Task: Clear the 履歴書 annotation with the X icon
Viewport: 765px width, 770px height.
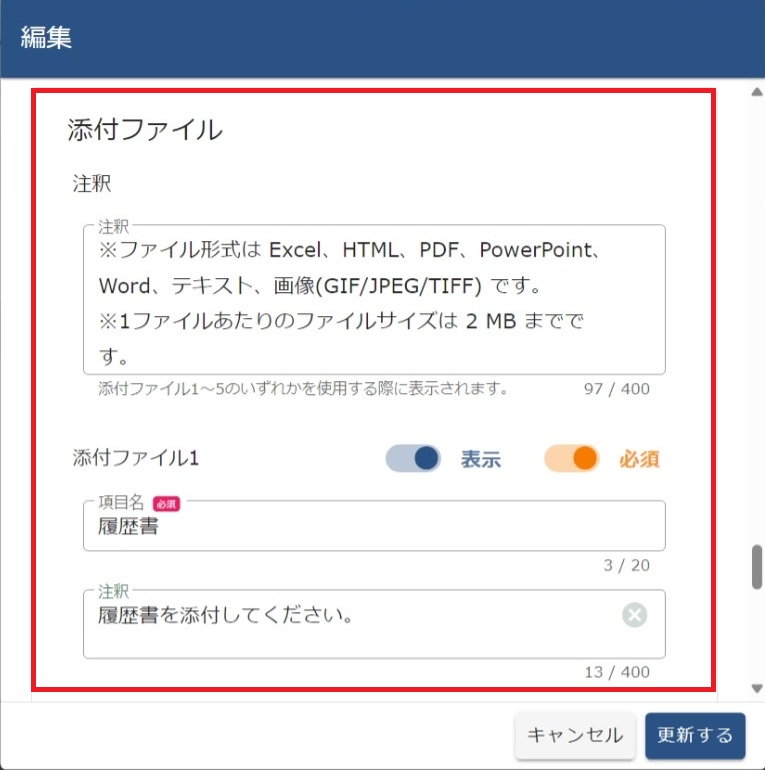Action: pyautogui.click(x=634, y=615)
